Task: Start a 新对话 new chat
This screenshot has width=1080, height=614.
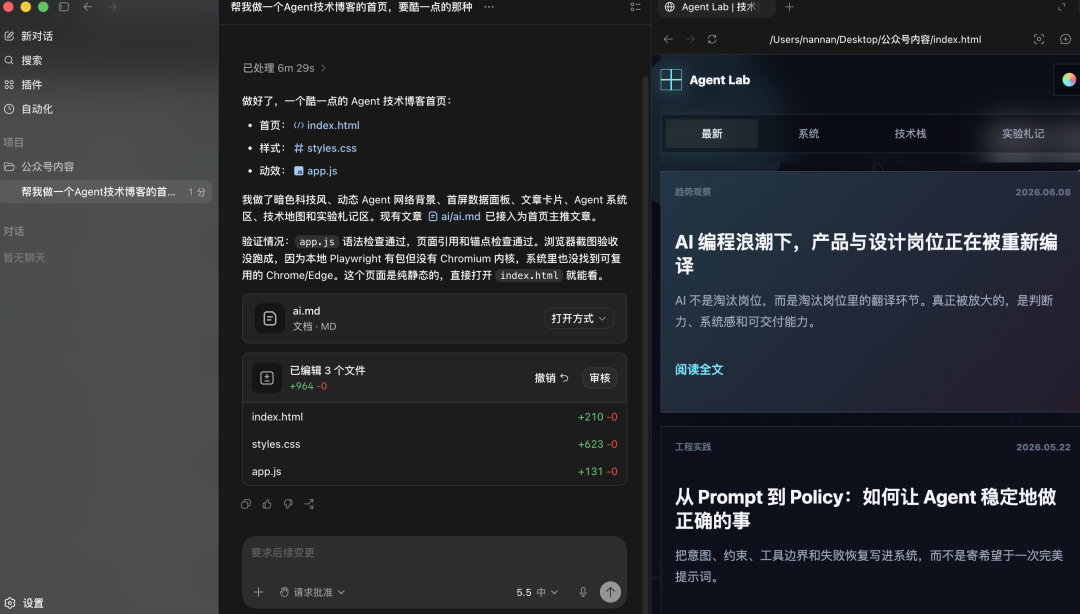Action: (x=28, y=36)
